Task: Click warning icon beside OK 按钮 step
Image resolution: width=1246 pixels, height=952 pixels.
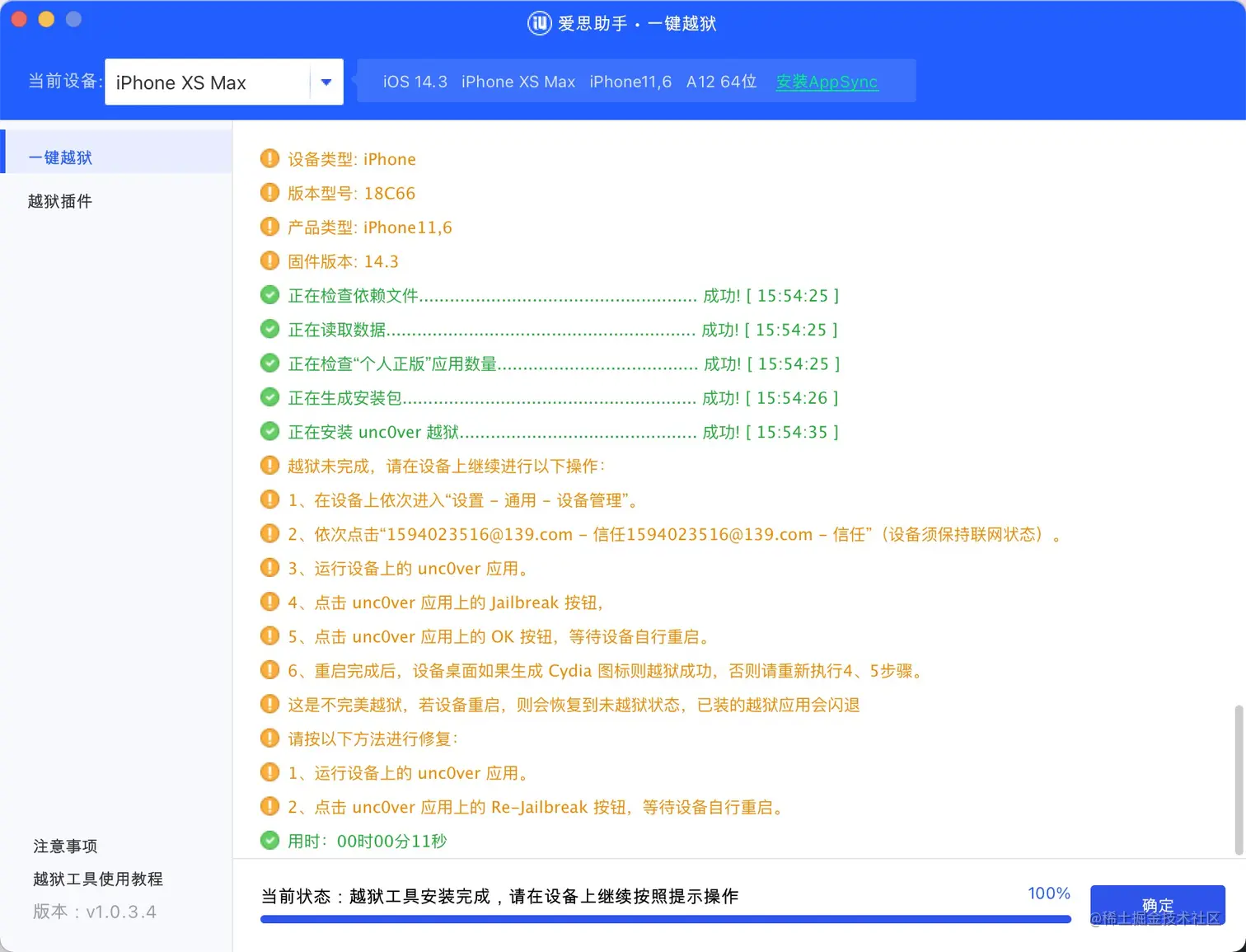Action: [x=269, y=635]
